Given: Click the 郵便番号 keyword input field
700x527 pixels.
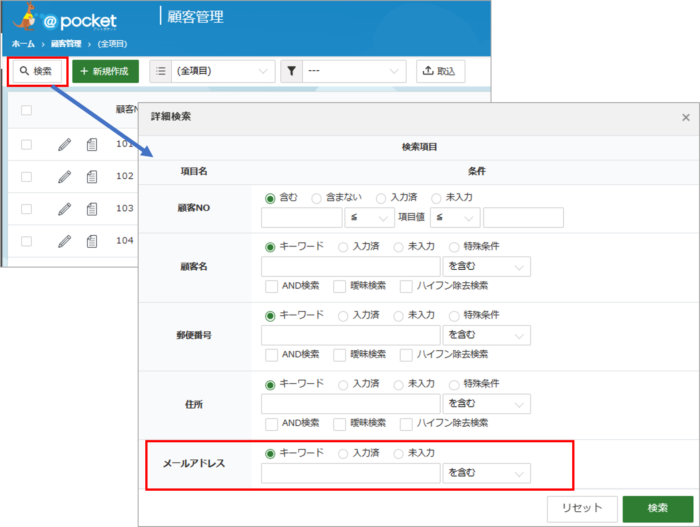Looking at the screenshot, I should 351,335.
